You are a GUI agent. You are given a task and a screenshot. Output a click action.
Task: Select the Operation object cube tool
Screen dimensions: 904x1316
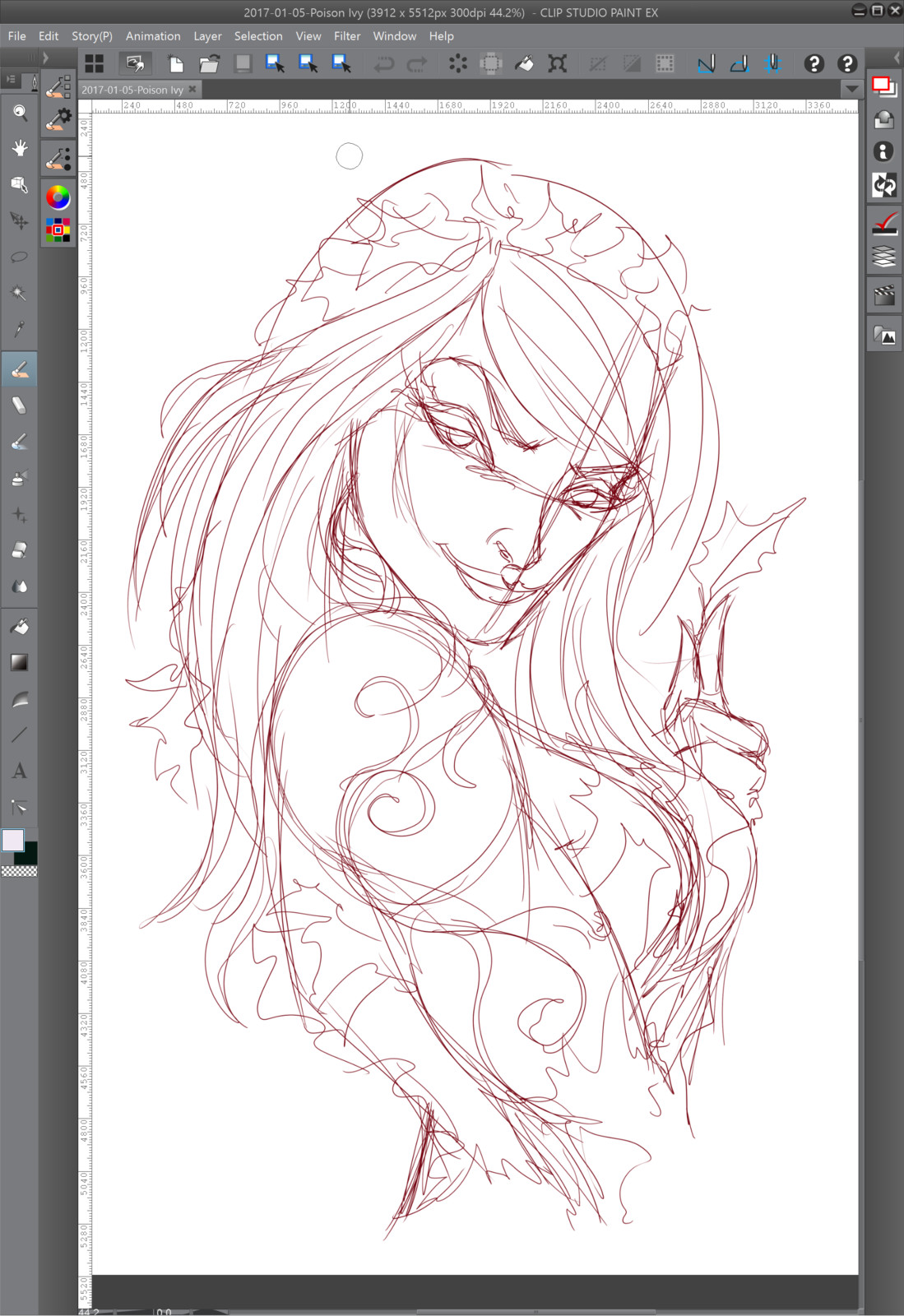tap(20, 184)
